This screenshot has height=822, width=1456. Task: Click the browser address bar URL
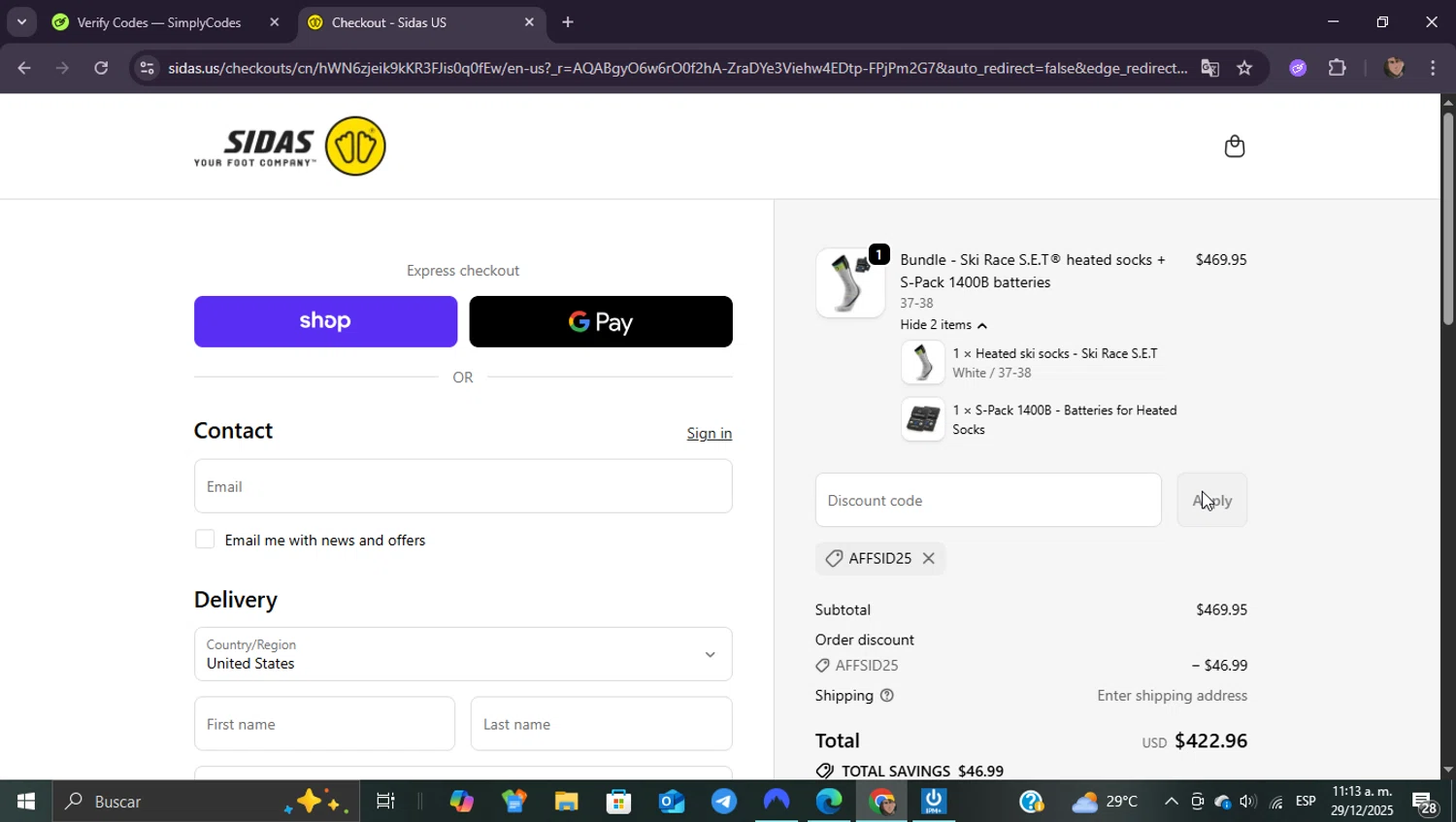[677, 68]
